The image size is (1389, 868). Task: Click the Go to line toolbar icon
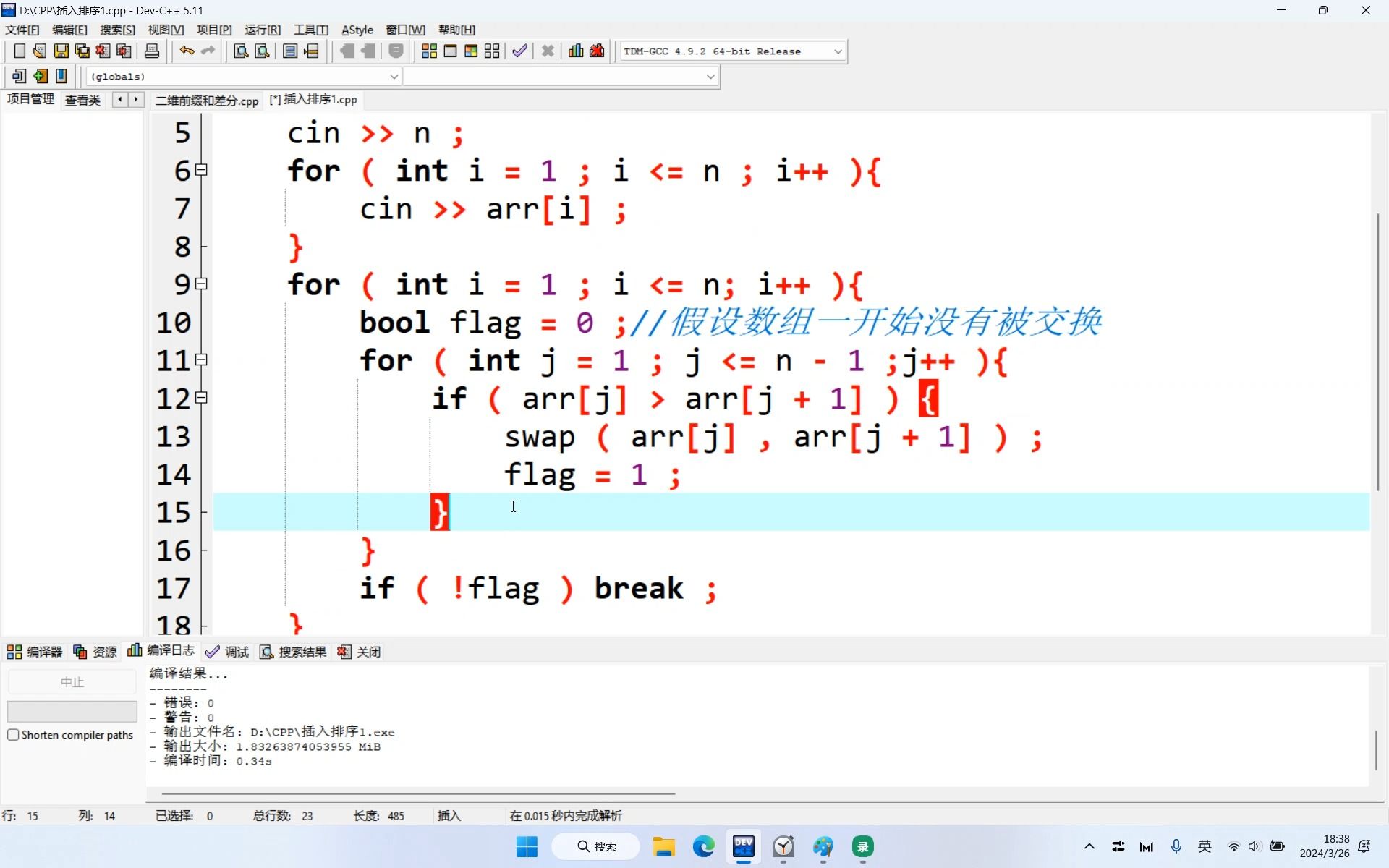(312, 51)
